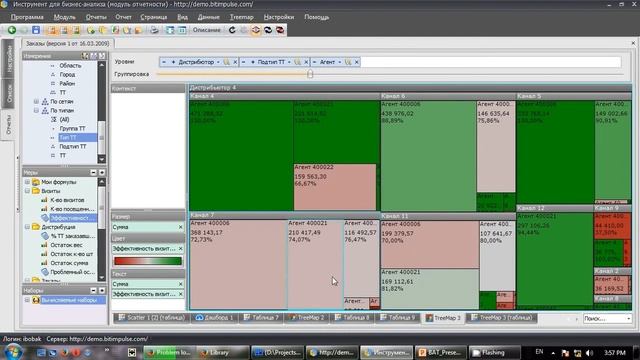Open the Настройки menu
640x360 pixels.
(x=279, y=17)
